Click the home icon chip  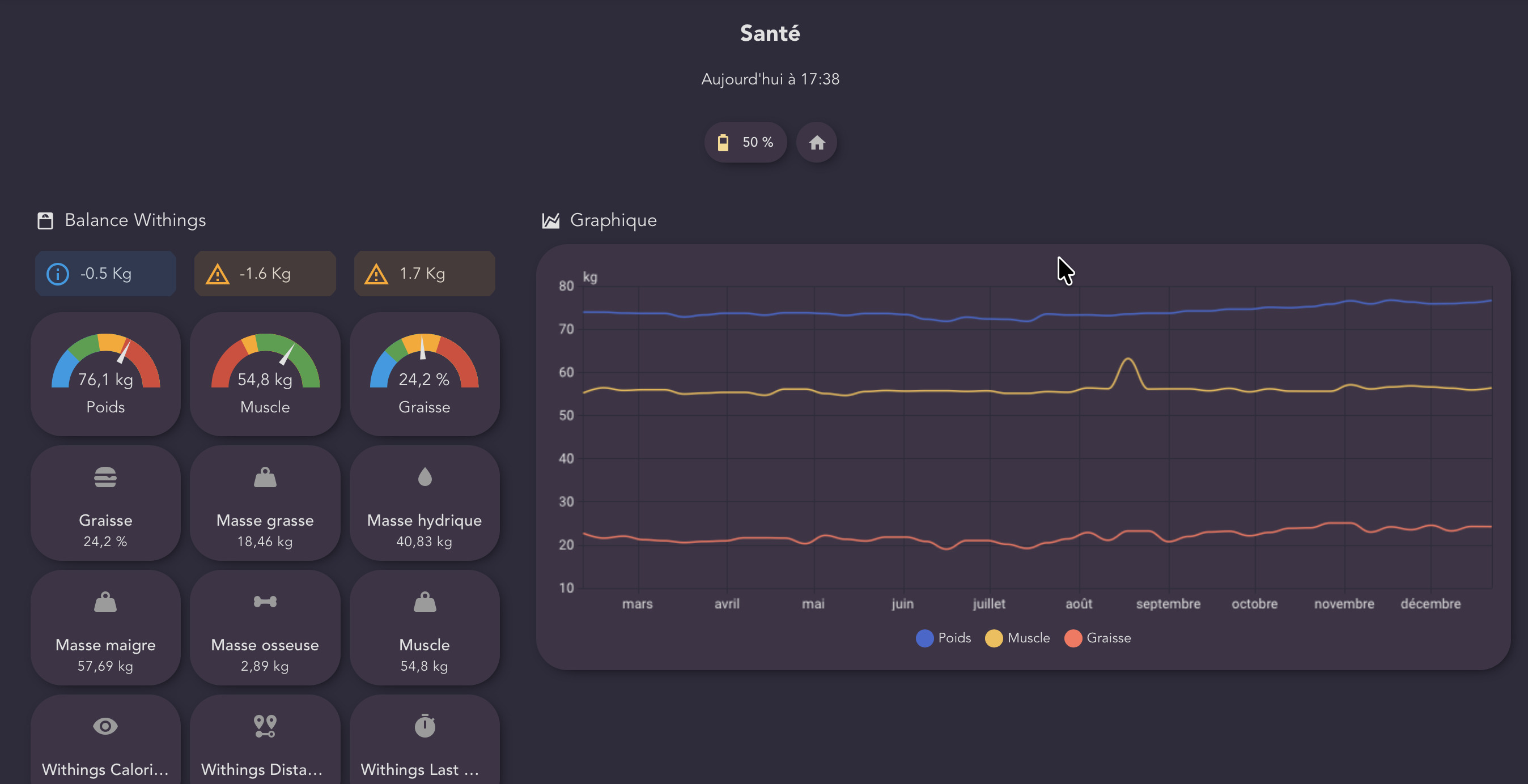(816, 142)
